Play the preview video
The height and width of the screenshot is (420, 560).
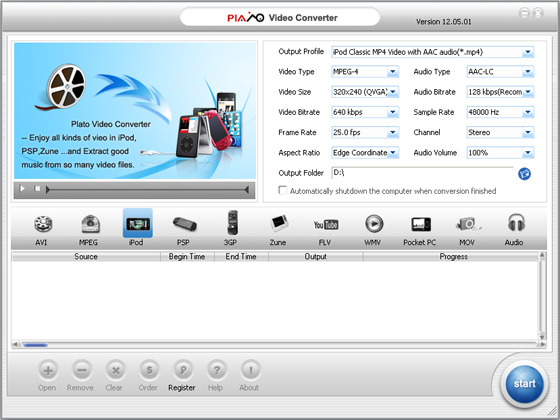22,189
